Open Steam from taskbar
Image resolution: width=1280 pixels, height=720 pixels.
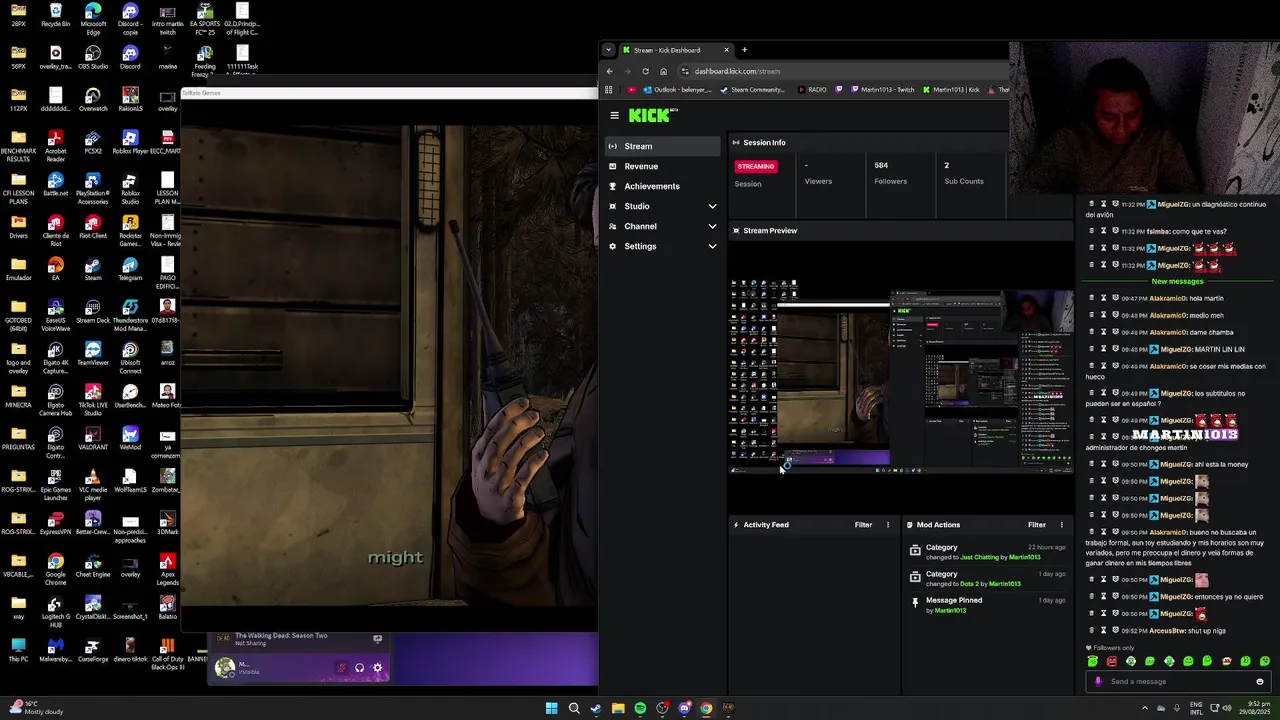[596, 708]
